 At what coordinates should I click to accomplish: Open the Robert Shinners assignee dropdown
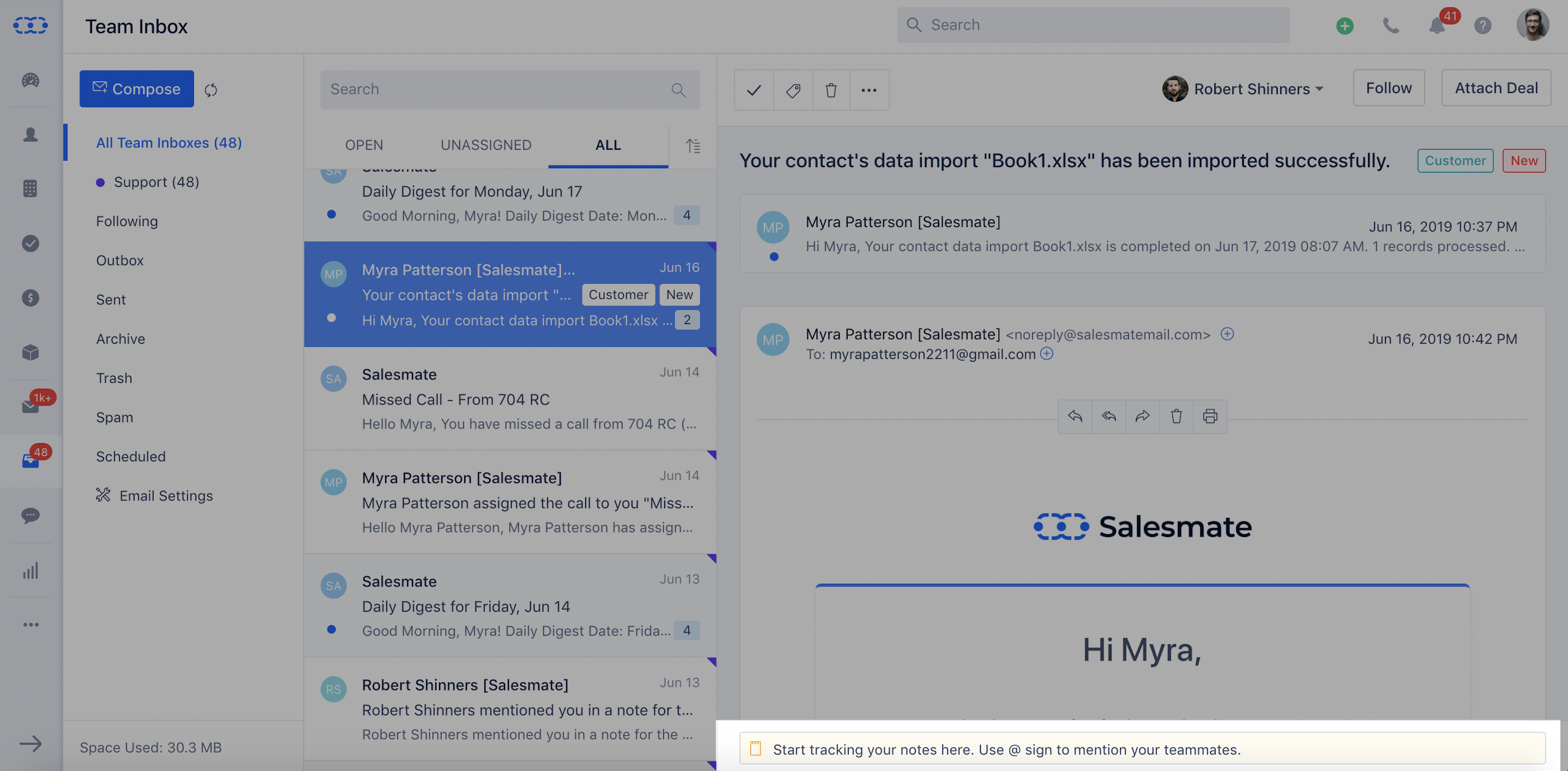[1242, 89]
